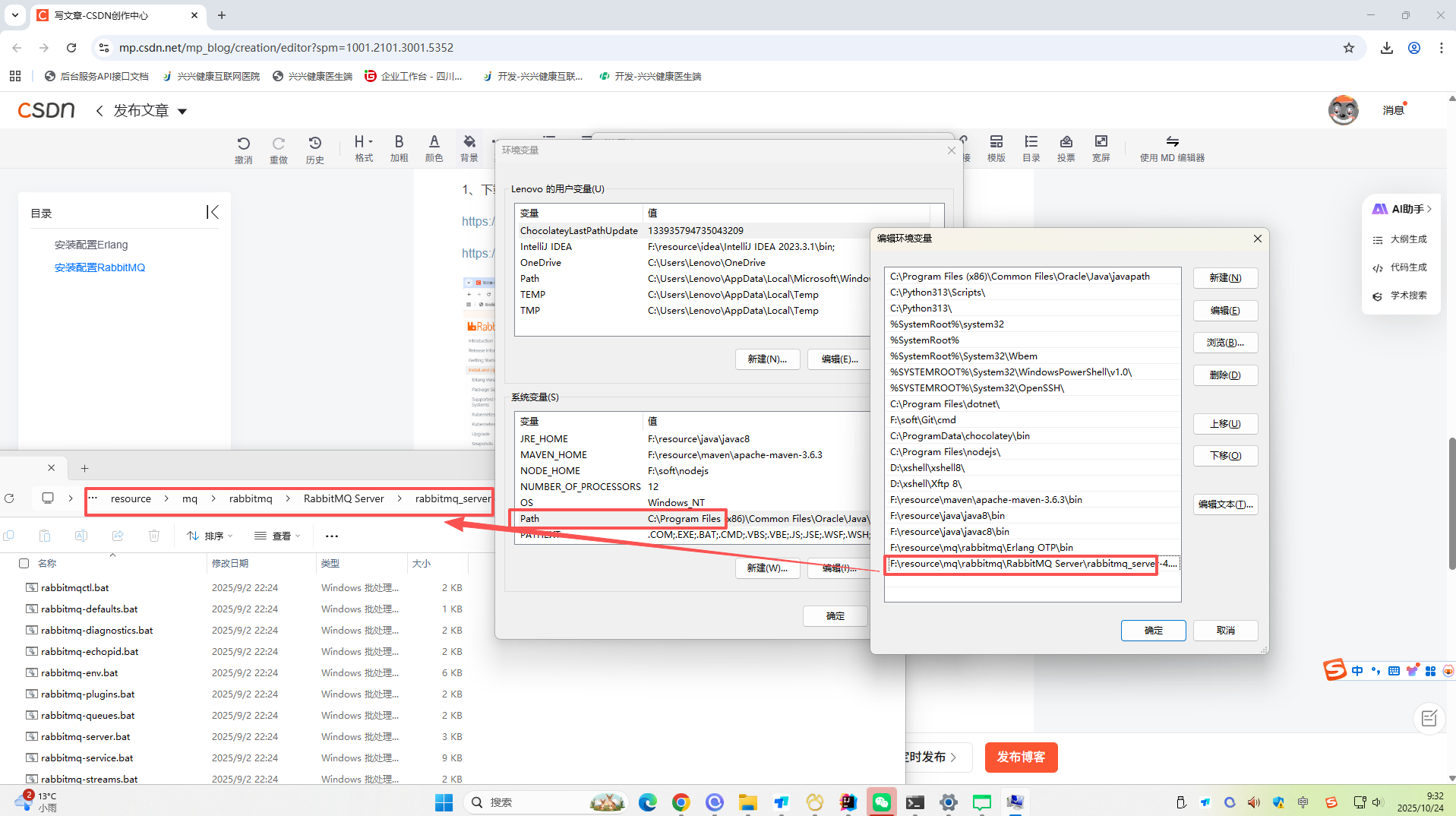
Task: Click the redo (重做) icon
Action: pos(278,149)
